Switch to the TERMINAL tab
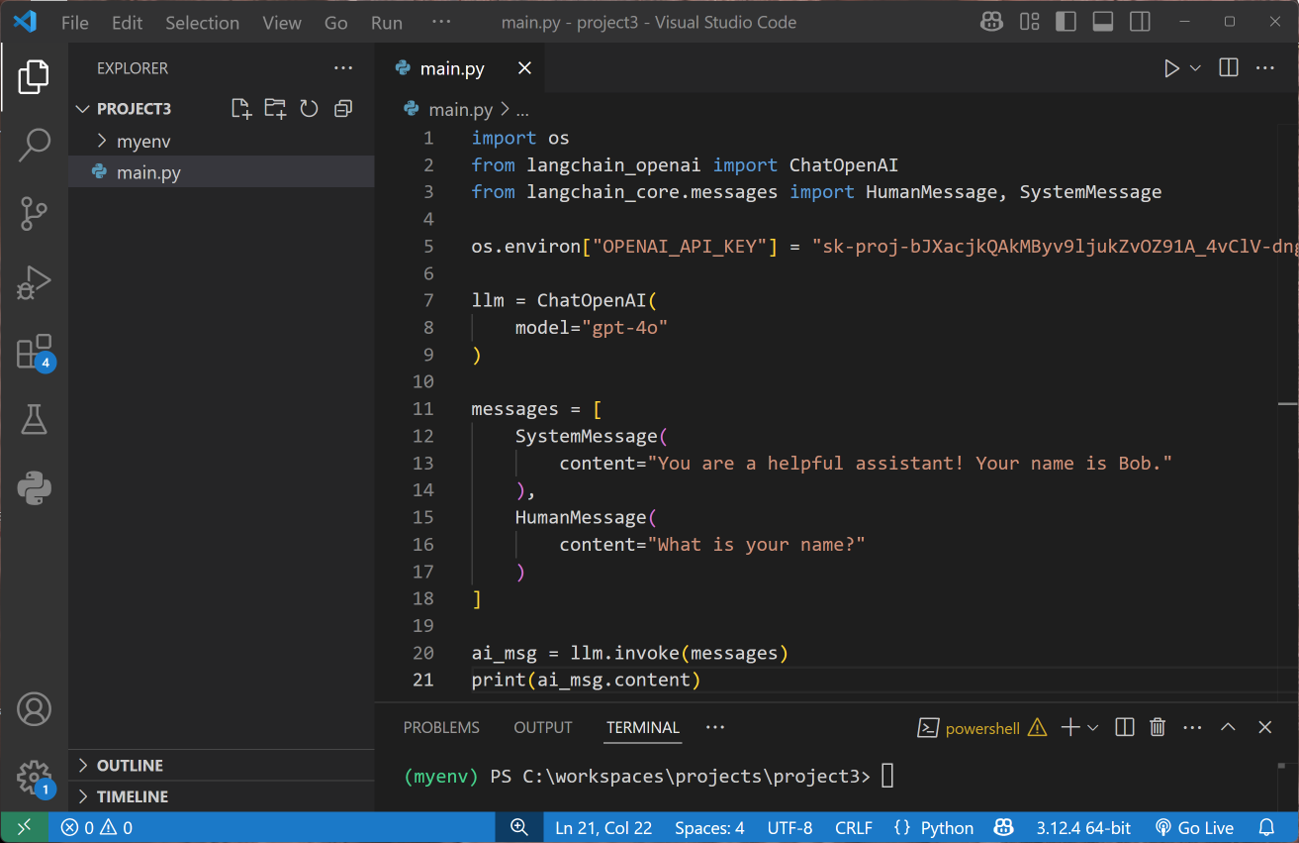Screen dimensions: 1299x843 [x=643, y=727]
